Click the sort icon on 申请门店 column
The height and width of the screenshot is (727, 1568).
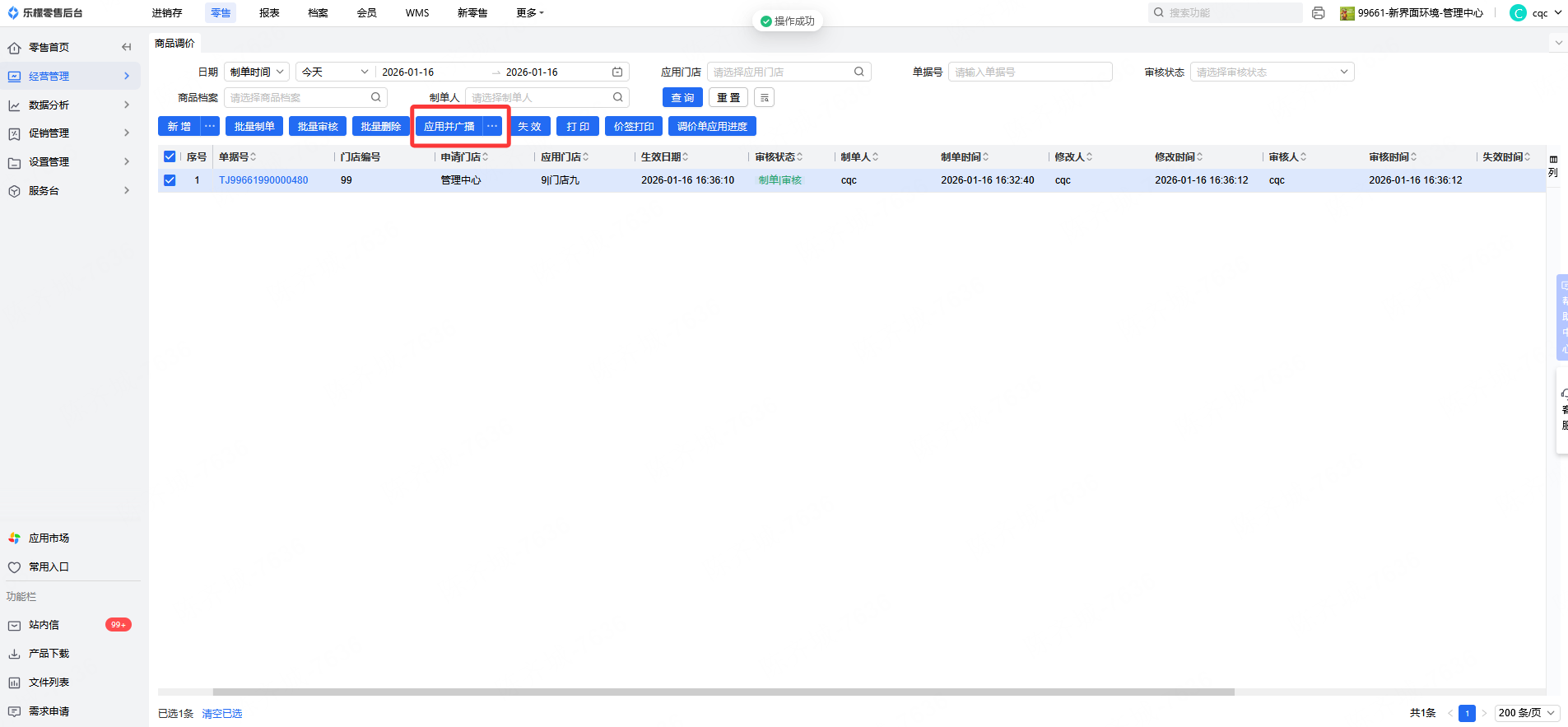pos(486,157)
